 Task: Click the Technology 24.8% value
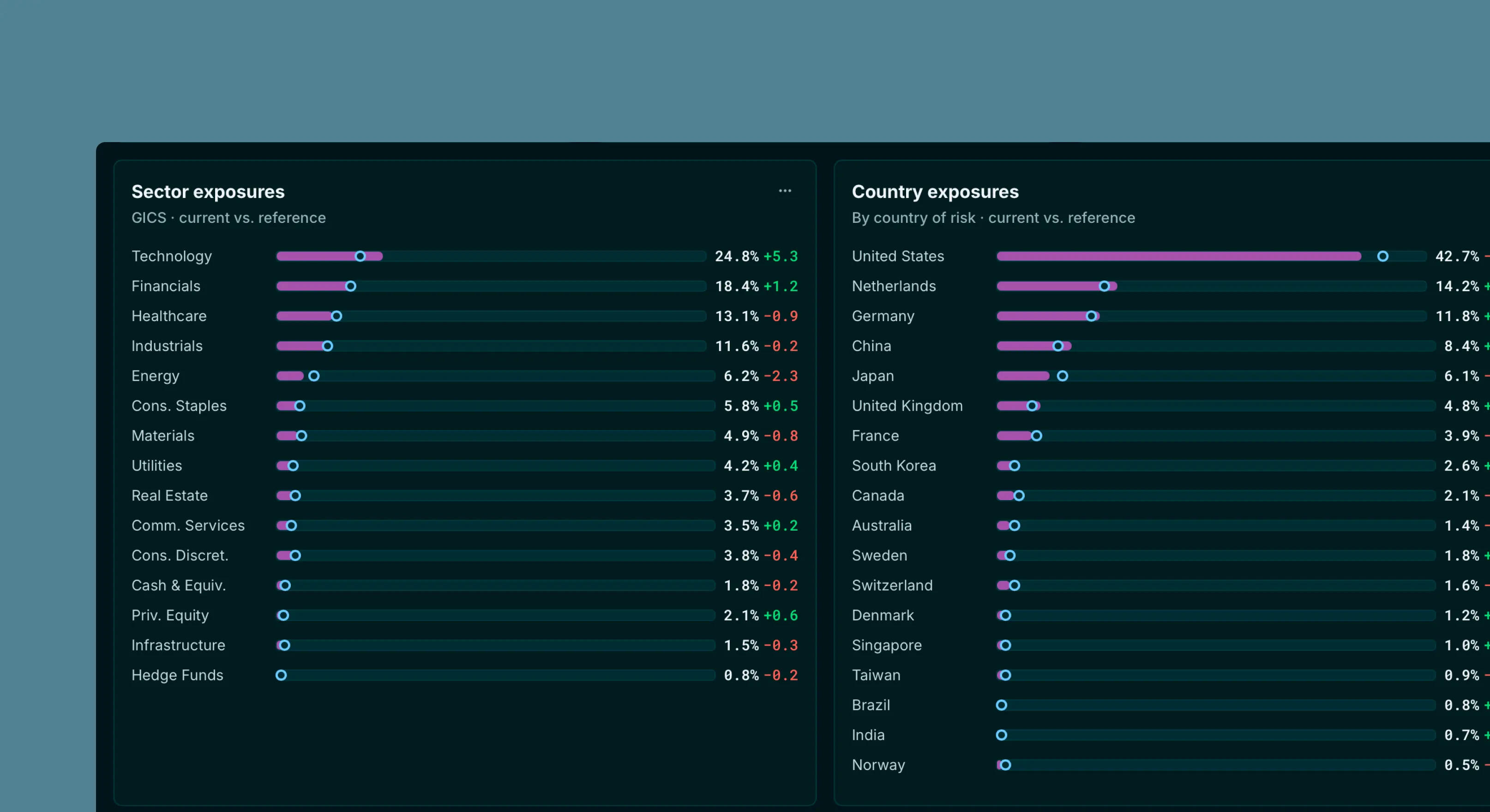click(736, 256)
